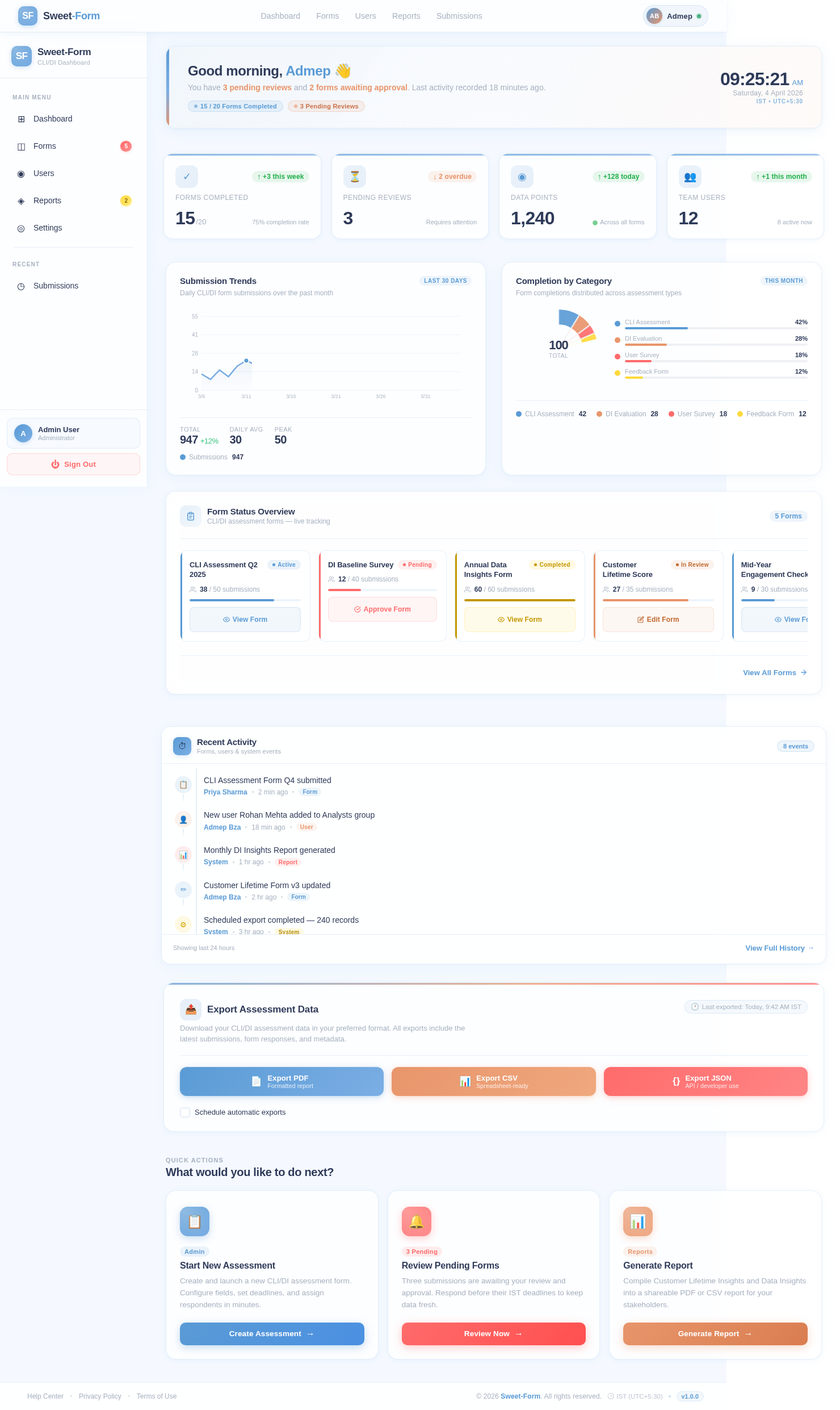Click the User Survey 18% progress bar
Image resolution: width=840 pixels, height=1410 pixels.
pos(716,361)
